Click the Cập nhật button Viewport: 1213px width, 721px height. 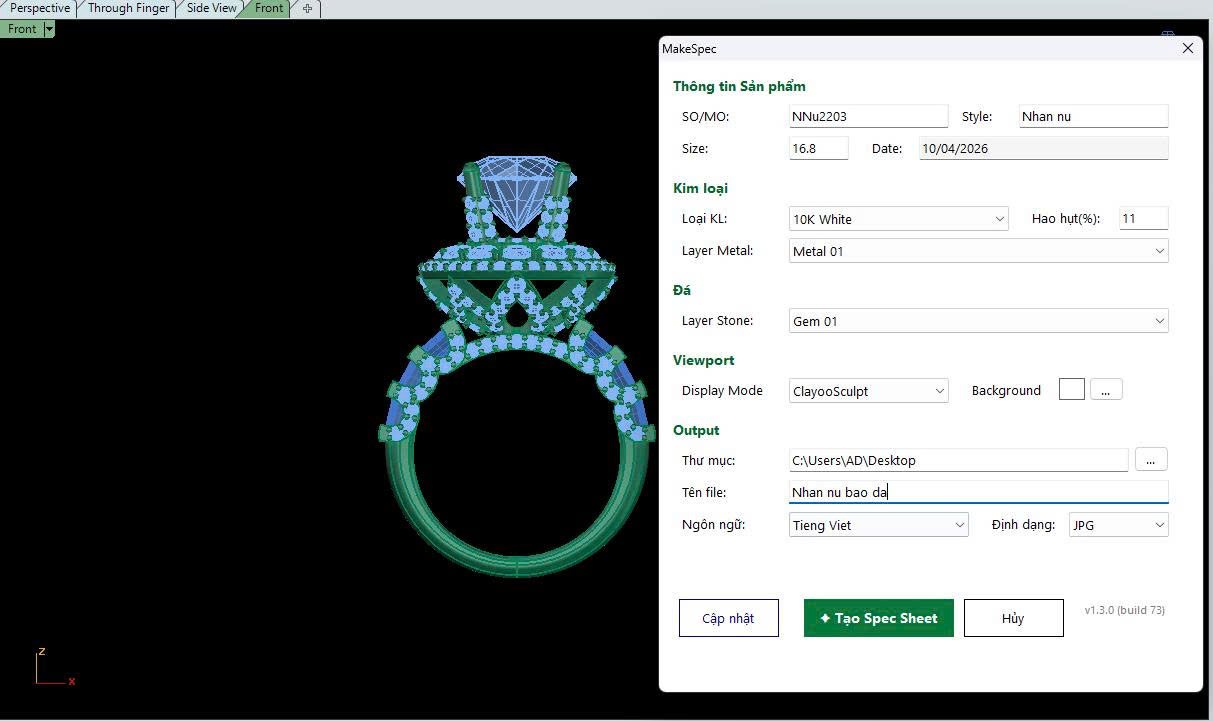coord(728,618)
